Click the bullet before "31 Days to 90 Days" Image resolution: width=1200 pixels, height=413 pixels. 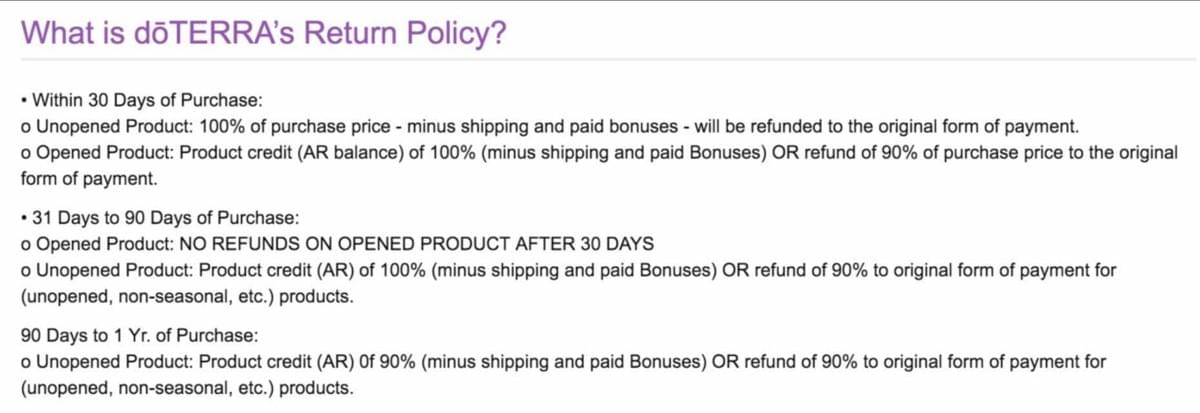point(24,217)
